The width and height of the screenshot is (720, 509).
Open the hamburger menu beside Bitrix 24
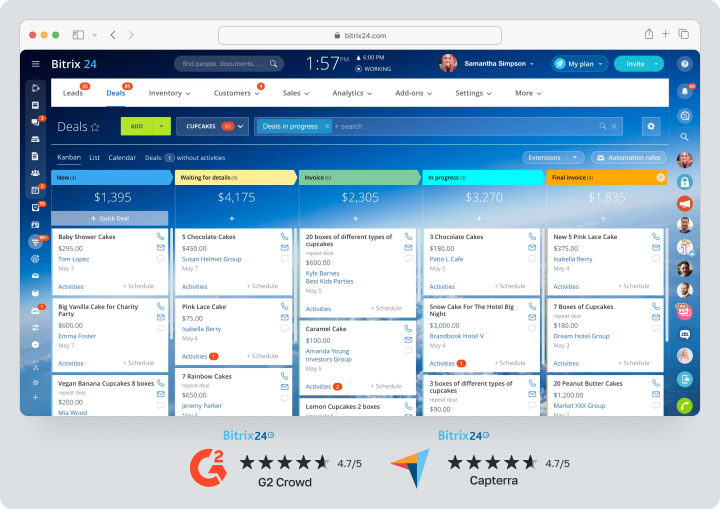[35, 64]
